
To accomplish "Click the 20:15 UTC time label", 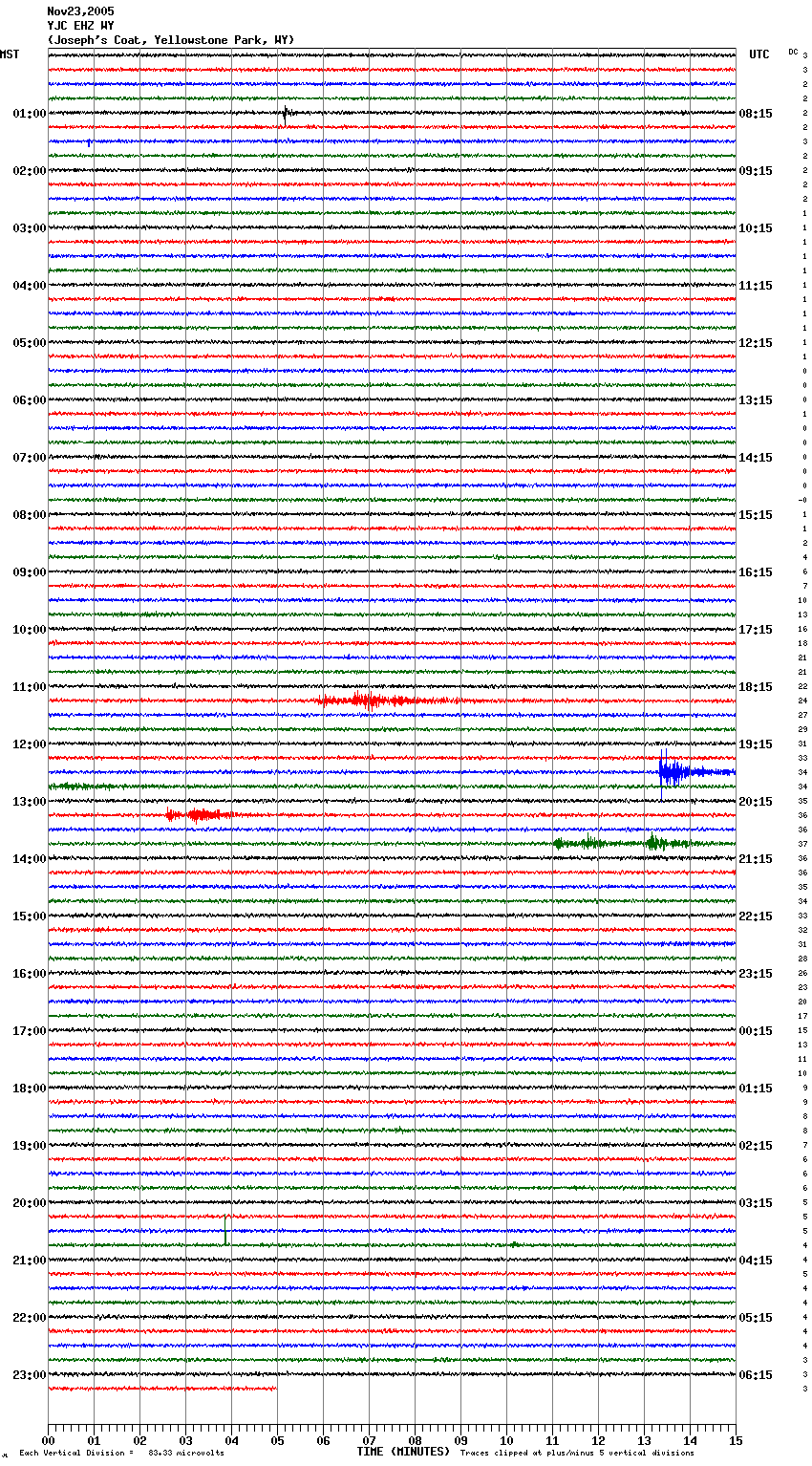I will pos(756,802).
